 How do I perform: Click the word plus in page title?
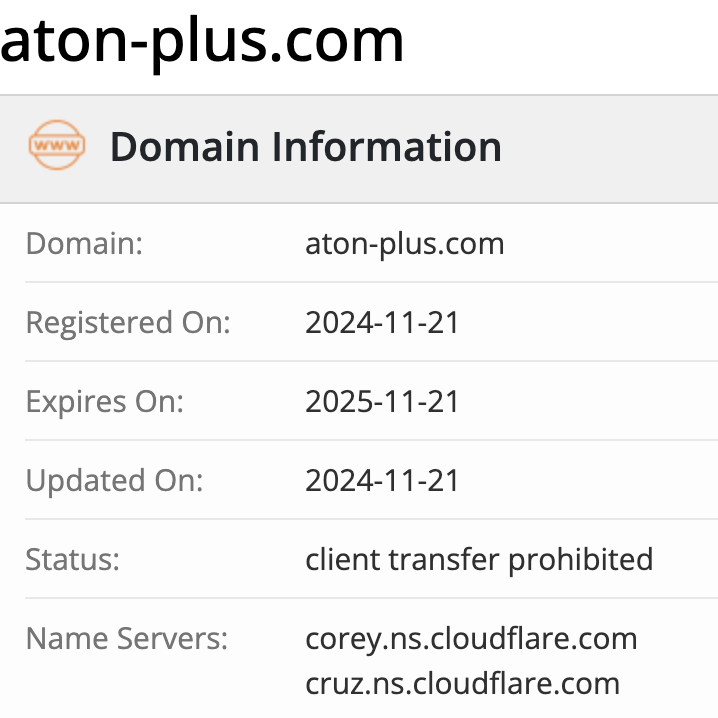tap(209, 42)
